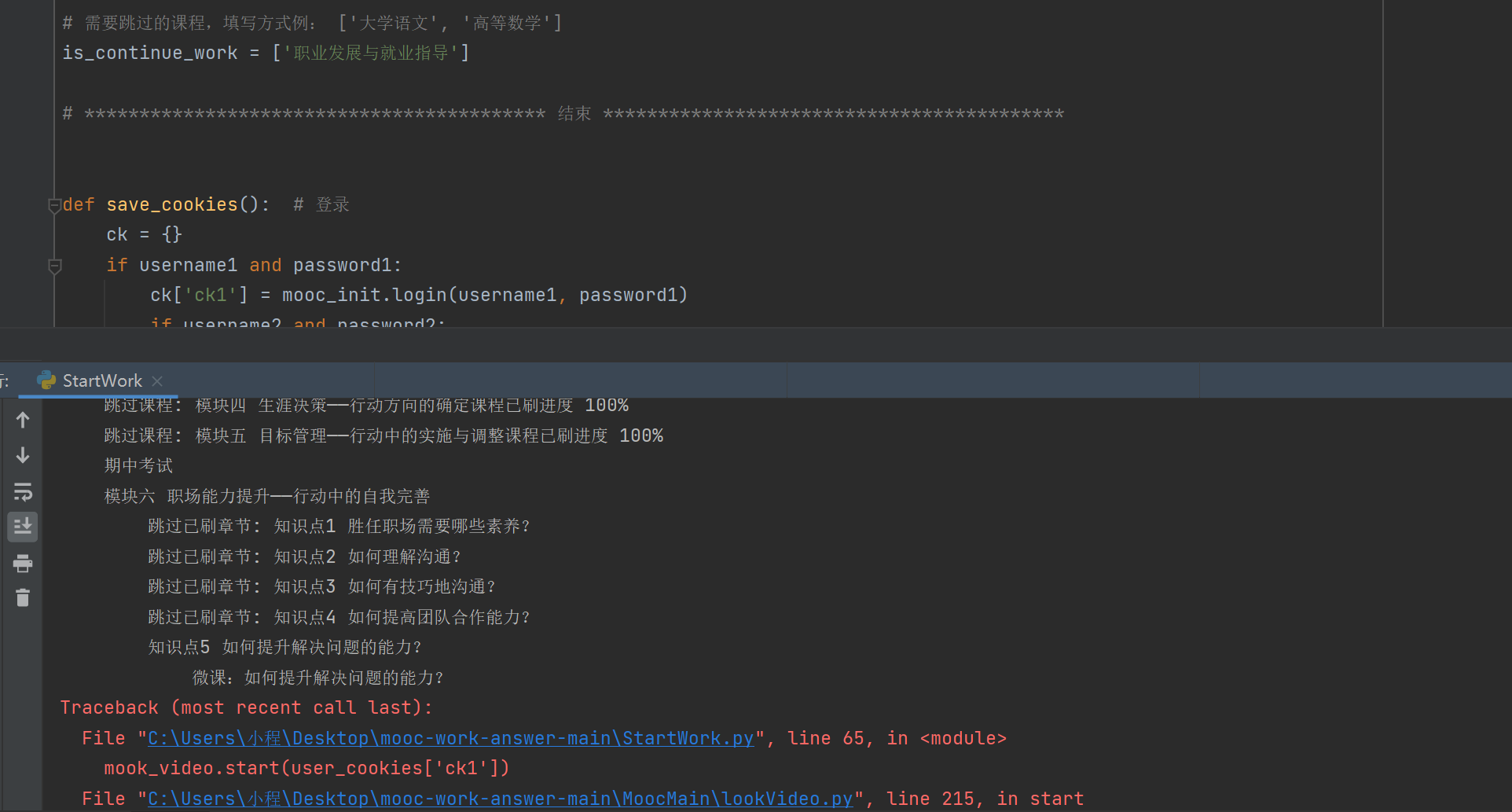
Task: Clear all console output with trash icon
Action: (22, 597)
